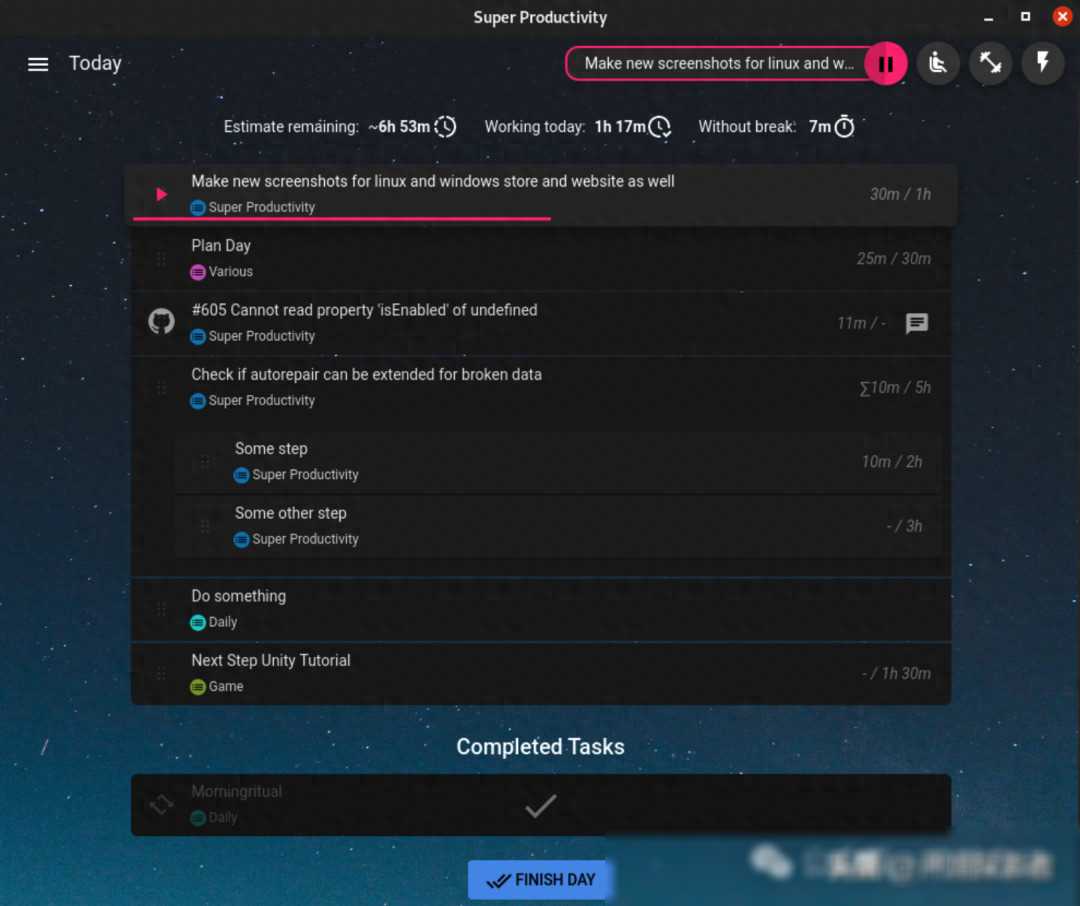This screenshot has width=1080, height=906.
Task: Open current task box in header
Action: click(x=719, y=64)
